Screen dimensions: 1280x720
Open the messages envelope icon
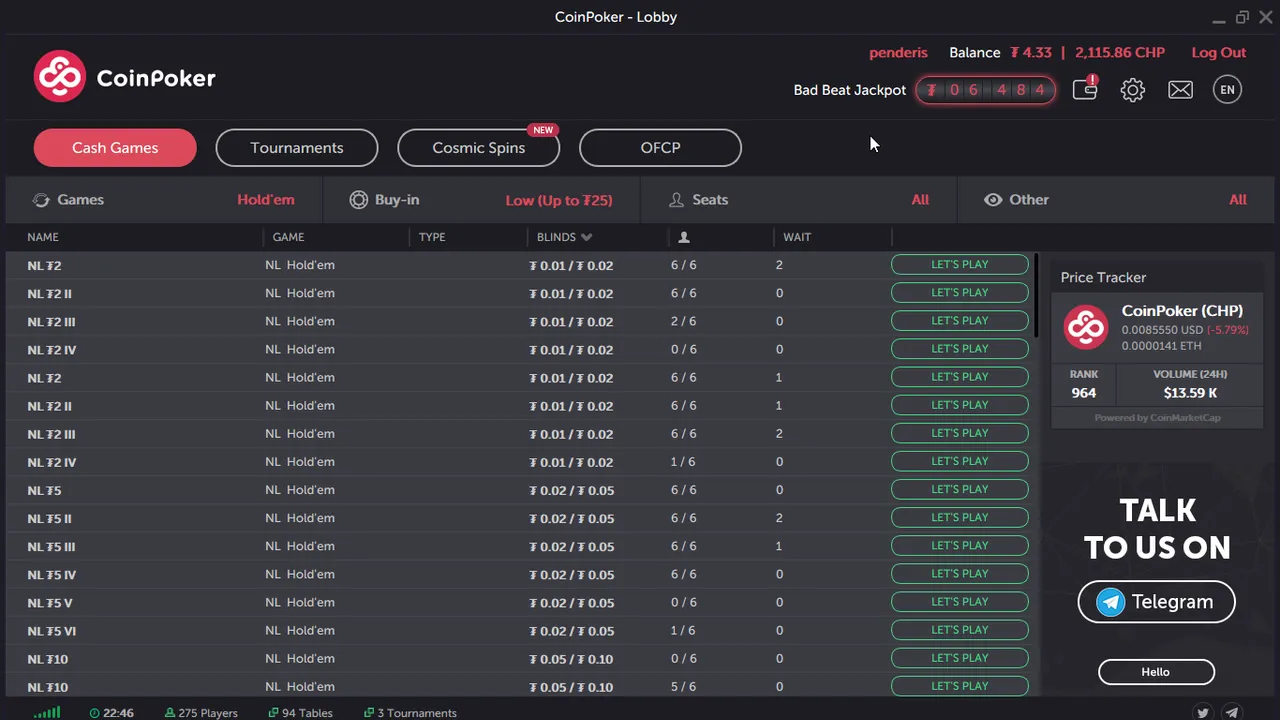point(1180,90)
